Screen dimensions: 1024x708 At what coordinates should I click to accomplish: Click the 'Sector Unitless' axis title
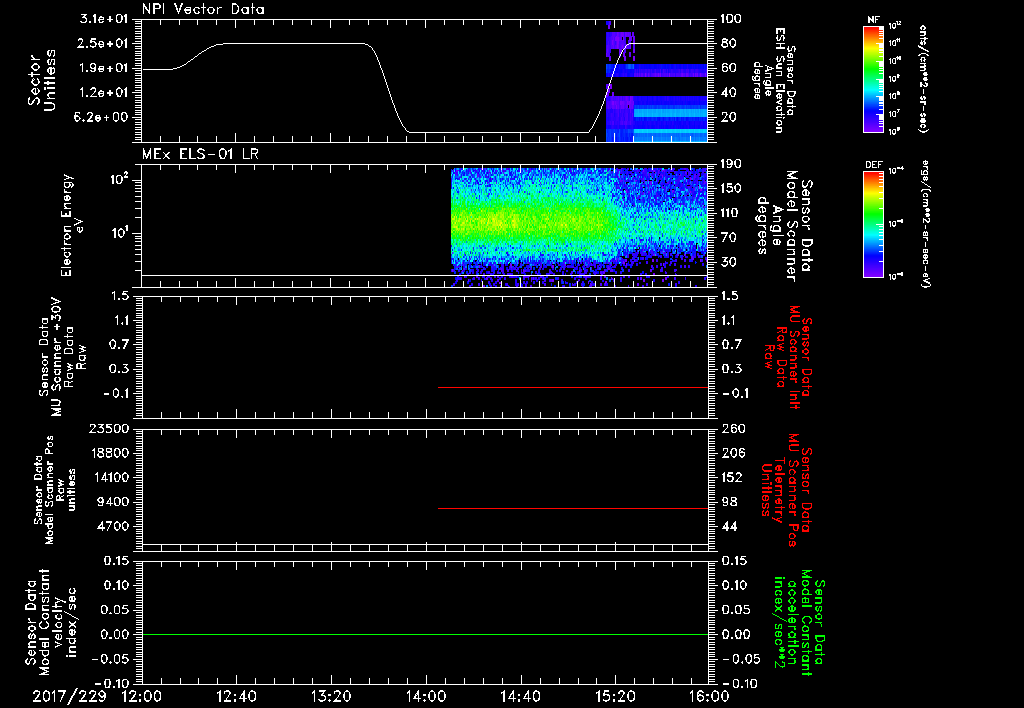tap(42, 80)
